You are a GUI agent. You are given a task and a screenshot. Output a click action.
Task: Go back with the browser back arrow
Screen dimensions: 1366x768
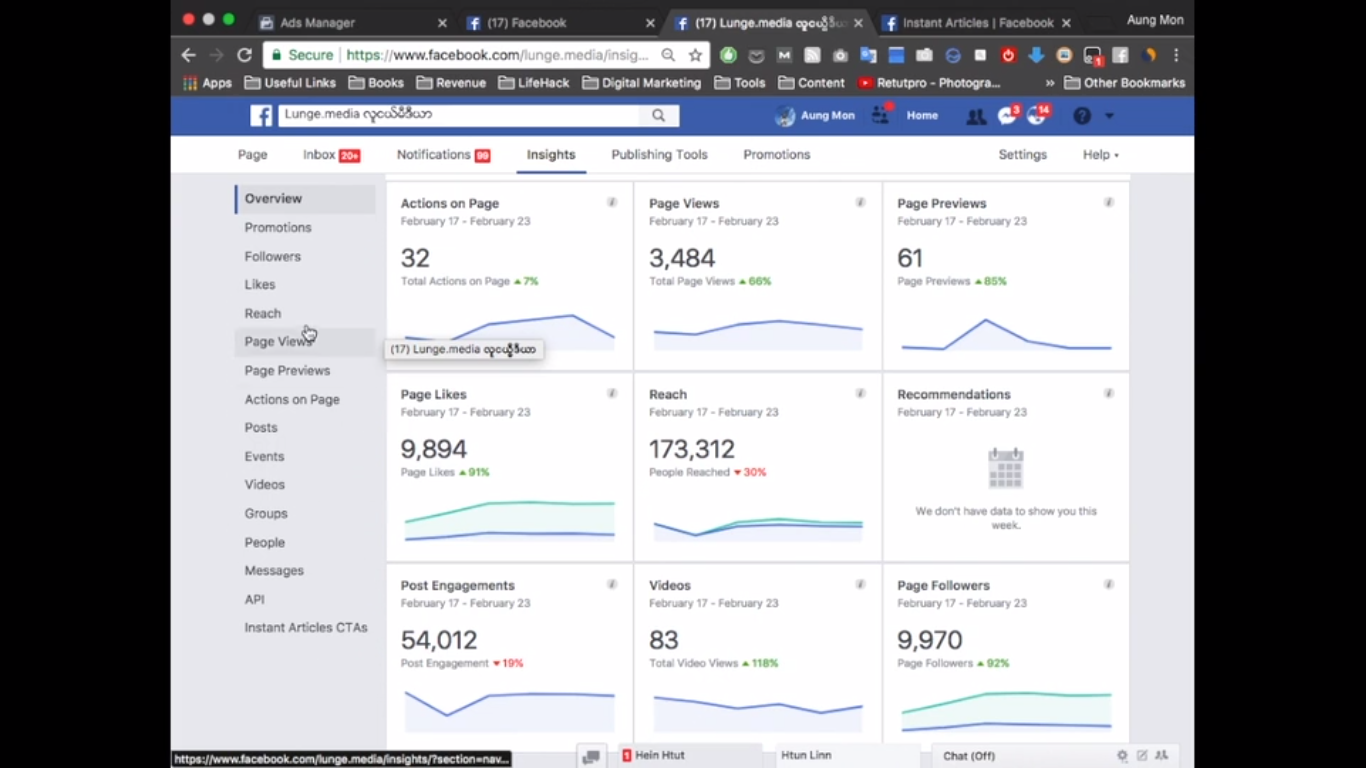pyautogui.click(x=188, y=55)
